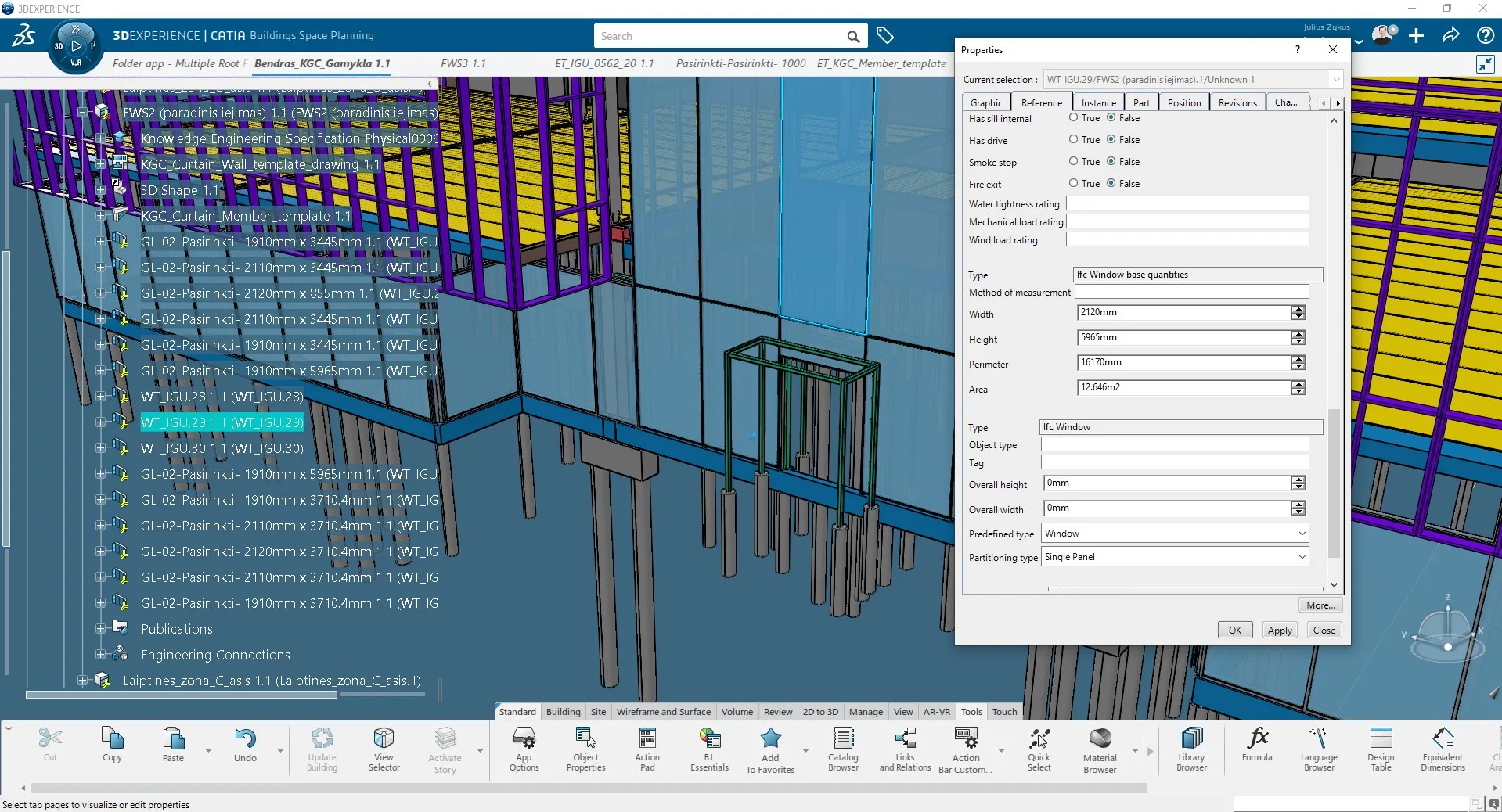Open the Formula editor
Screen dimensions: 1502x812
(1257, 747)
